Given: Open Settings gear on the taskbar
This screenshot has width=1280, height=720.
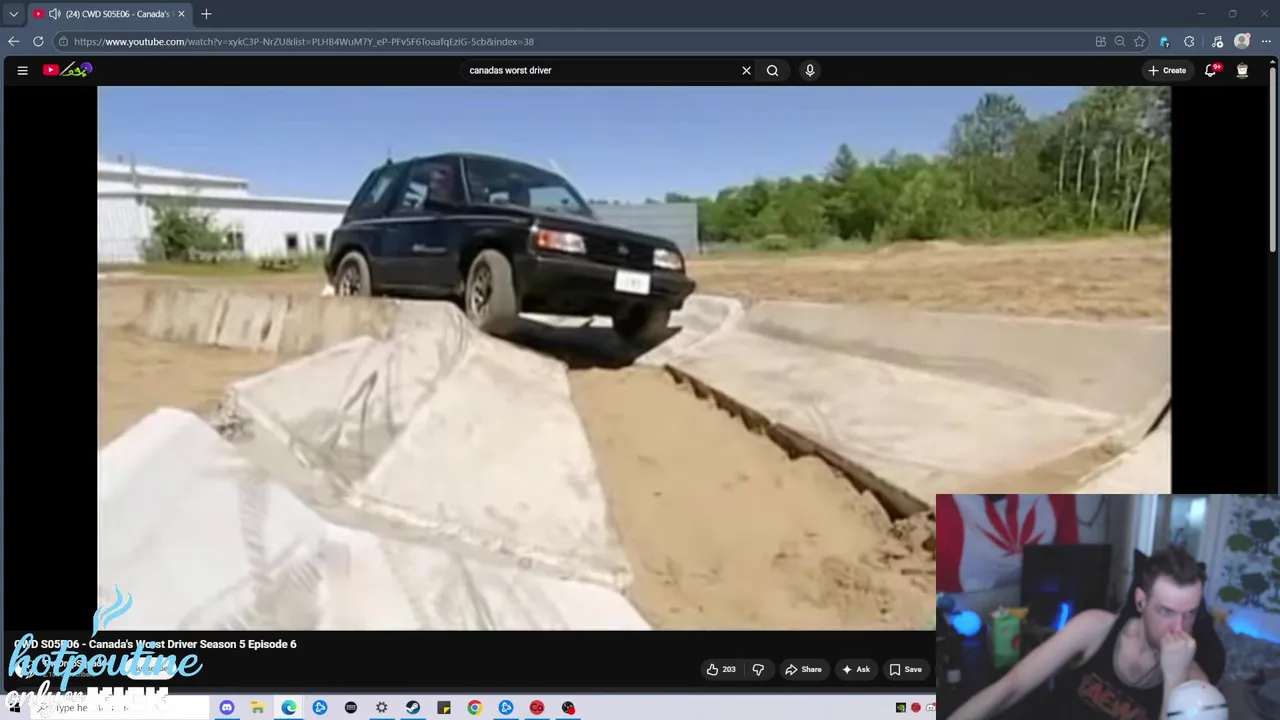Looking at the screenshot, I should (x=381, y=708).
